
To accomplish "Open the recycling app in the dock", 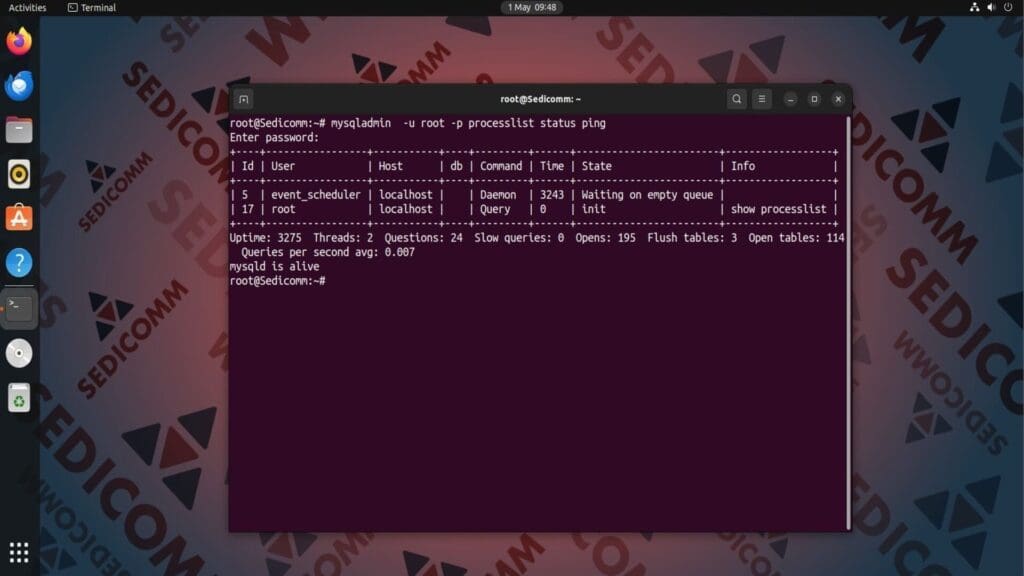I will click(19, 397).
